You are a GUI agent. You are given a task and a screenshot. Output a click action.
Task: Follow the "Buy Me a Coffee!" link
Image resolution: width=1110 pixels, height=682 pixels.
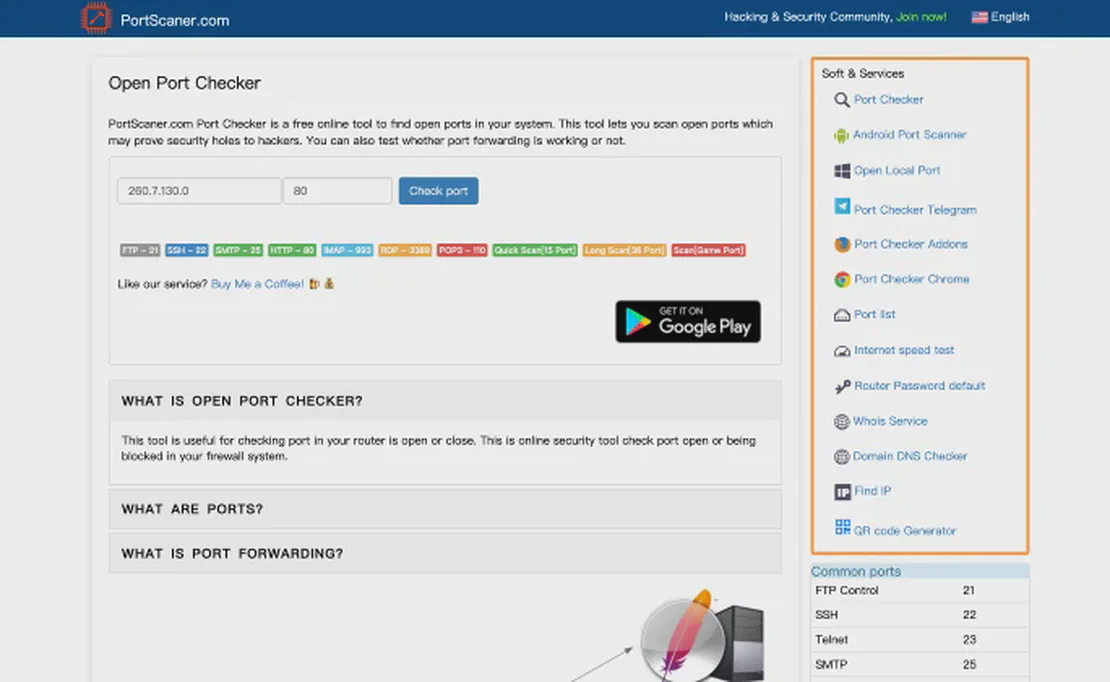point(257,284)
